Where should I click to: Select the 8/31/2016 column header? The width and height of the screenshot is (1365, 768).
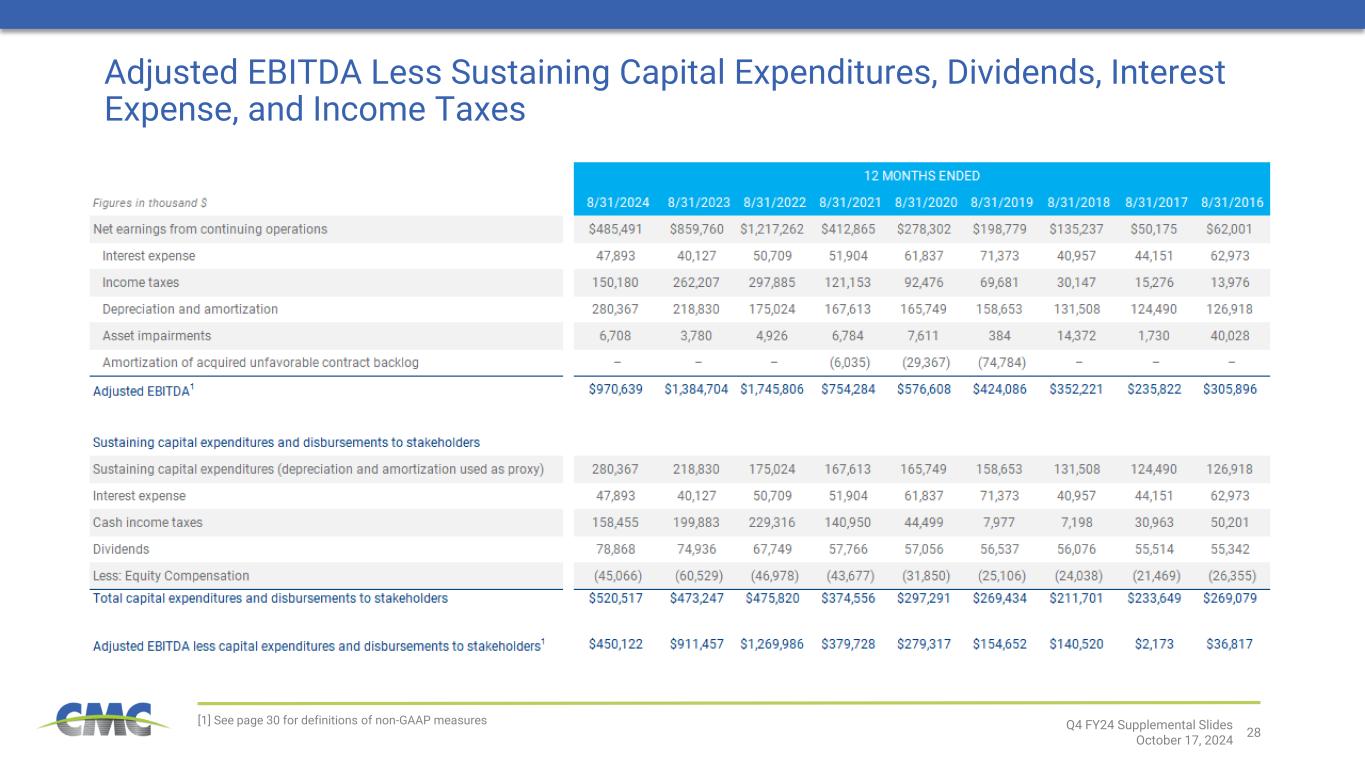[x=1229, y=203]
